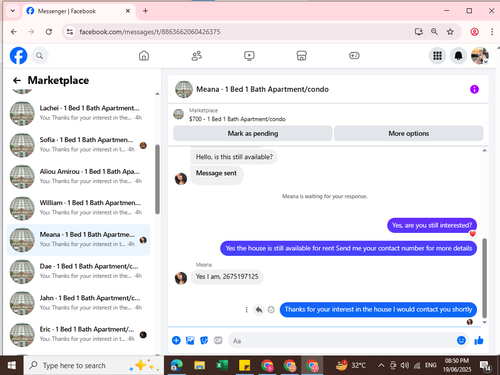Open Sticky Notes from the taskbar
This screenshot has height=375, width=500.
coord(244,365)
